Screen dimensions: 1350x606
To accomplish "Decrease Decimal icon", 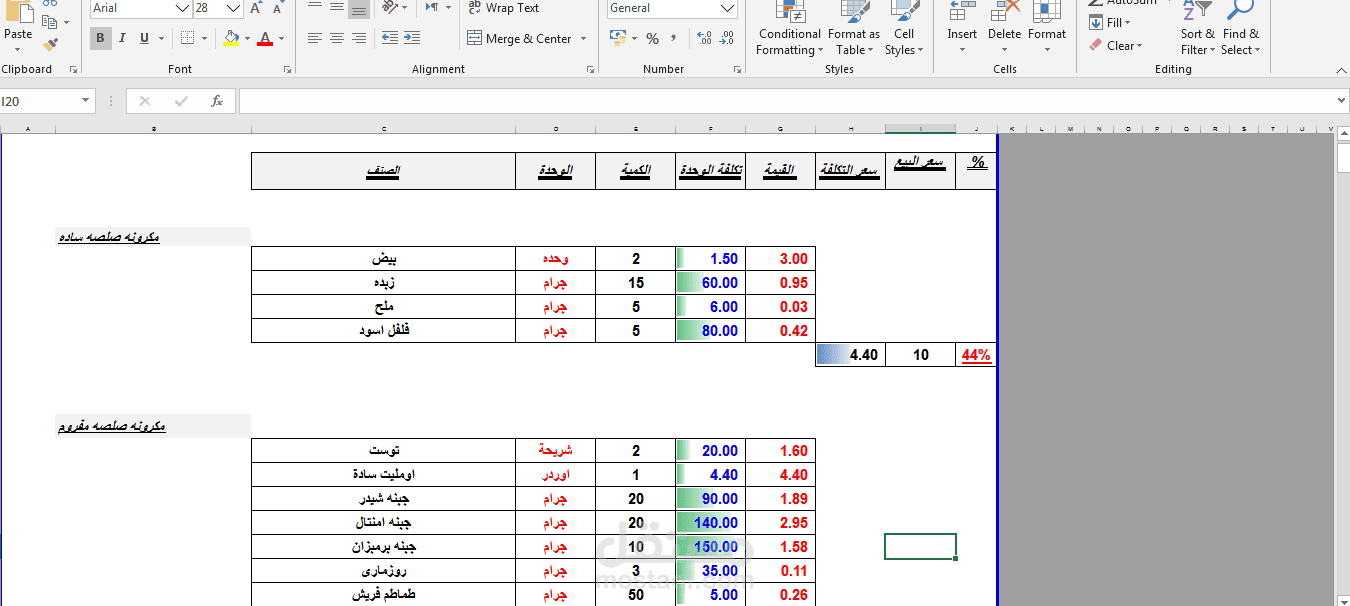I will click(727, 39).
